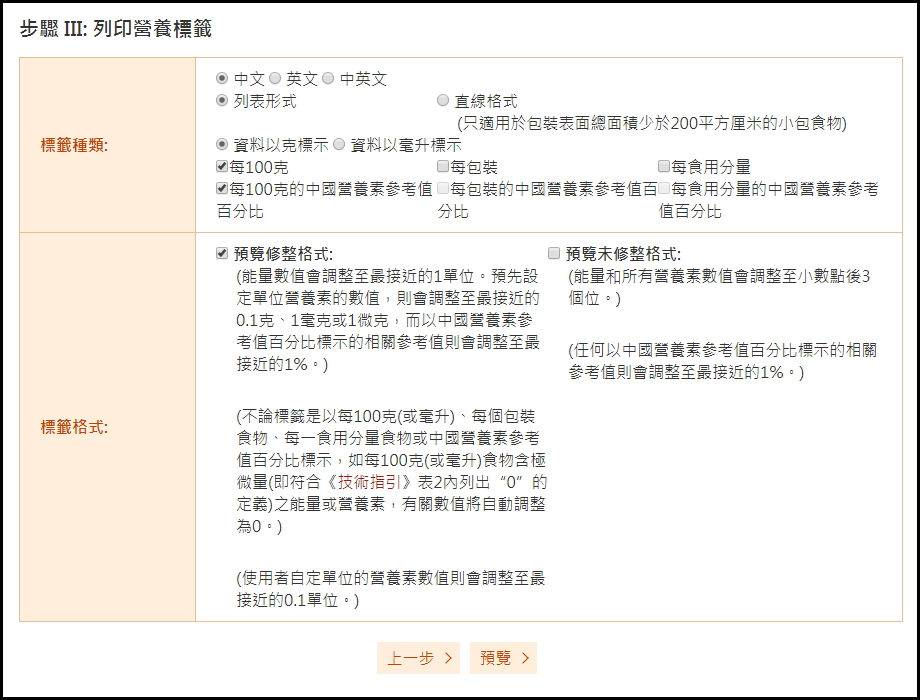This screenshot has width=920, height=700.
Task: Choose the 中英文 bilingual option
Action: pyautogui.click(x=328, y=79)
